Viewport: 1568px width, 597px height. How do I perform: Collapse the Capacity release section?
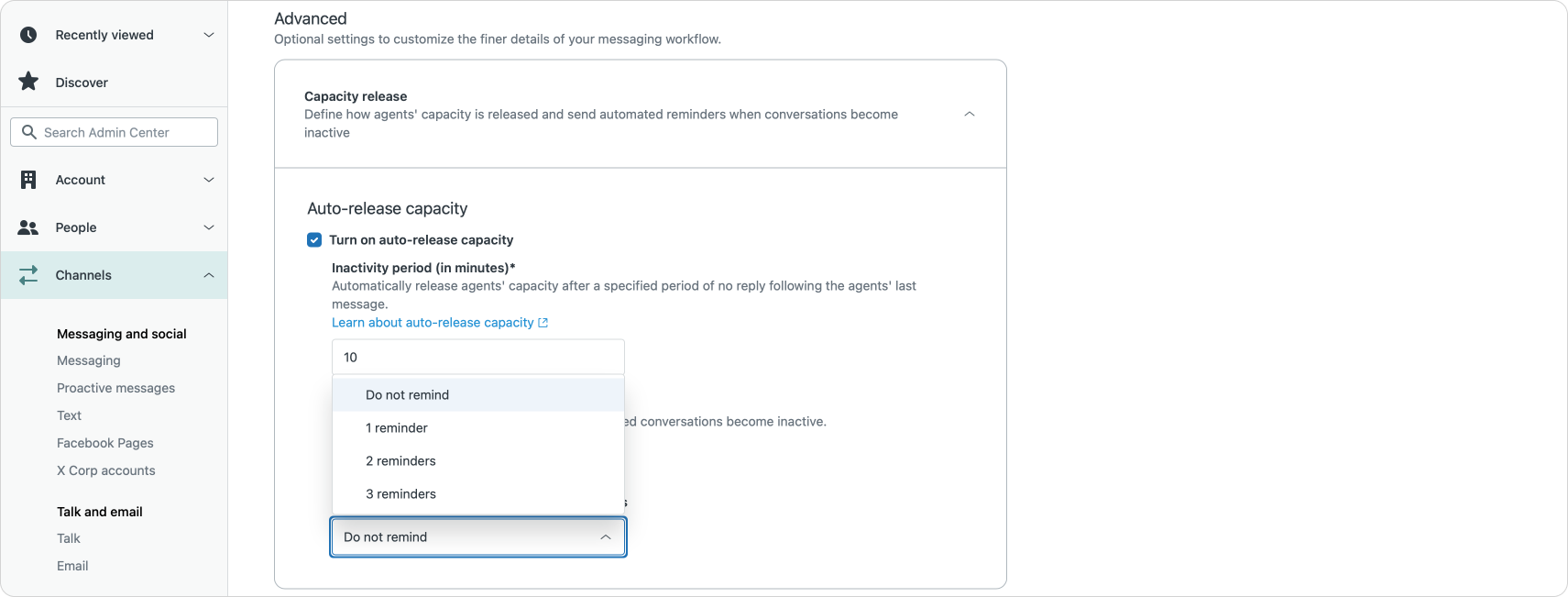point(969,114)
